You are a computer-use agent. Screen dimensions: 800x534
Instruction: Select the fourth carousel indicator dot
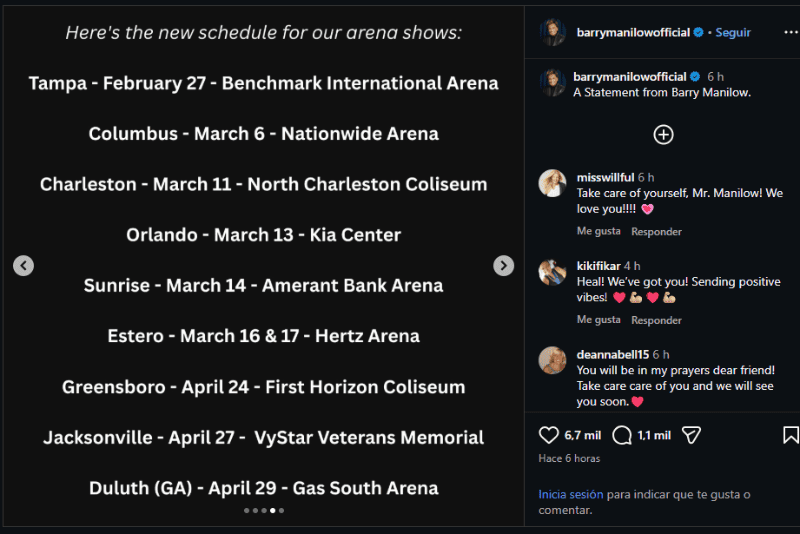click(x=273, y=510)
